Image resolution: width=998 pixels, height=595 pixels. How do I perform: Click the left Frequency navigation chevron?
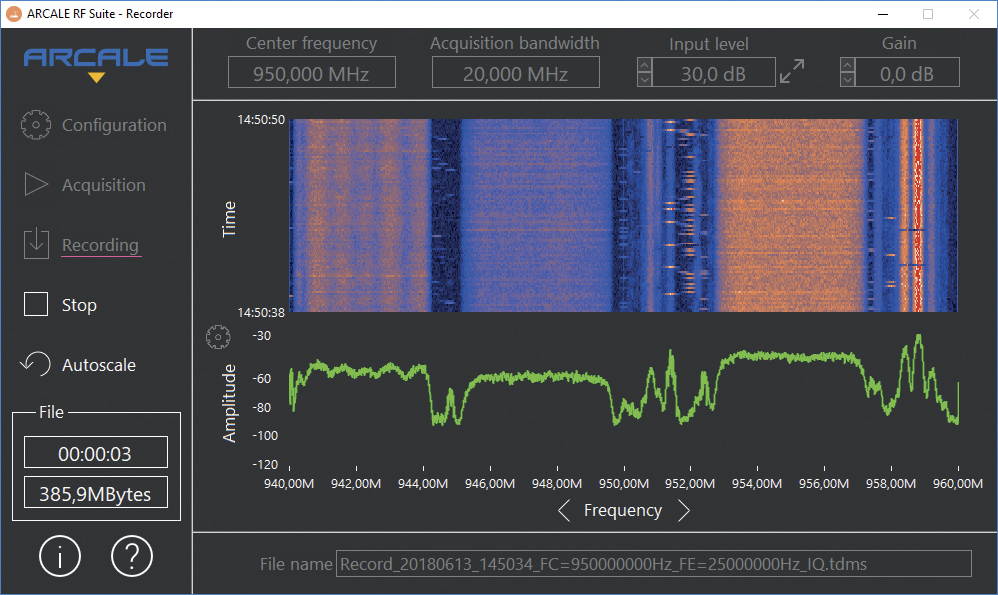click(565, 511)
